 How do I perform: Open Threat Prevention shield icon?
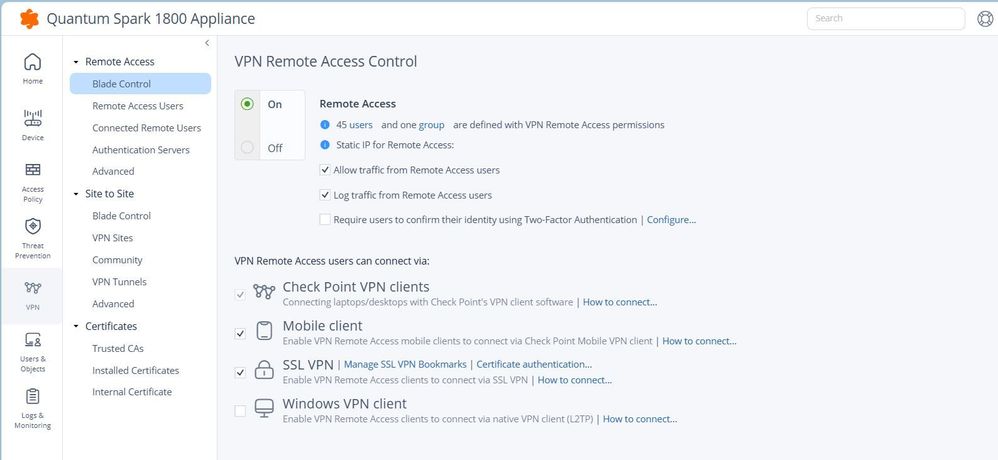[x=32, y=227]
